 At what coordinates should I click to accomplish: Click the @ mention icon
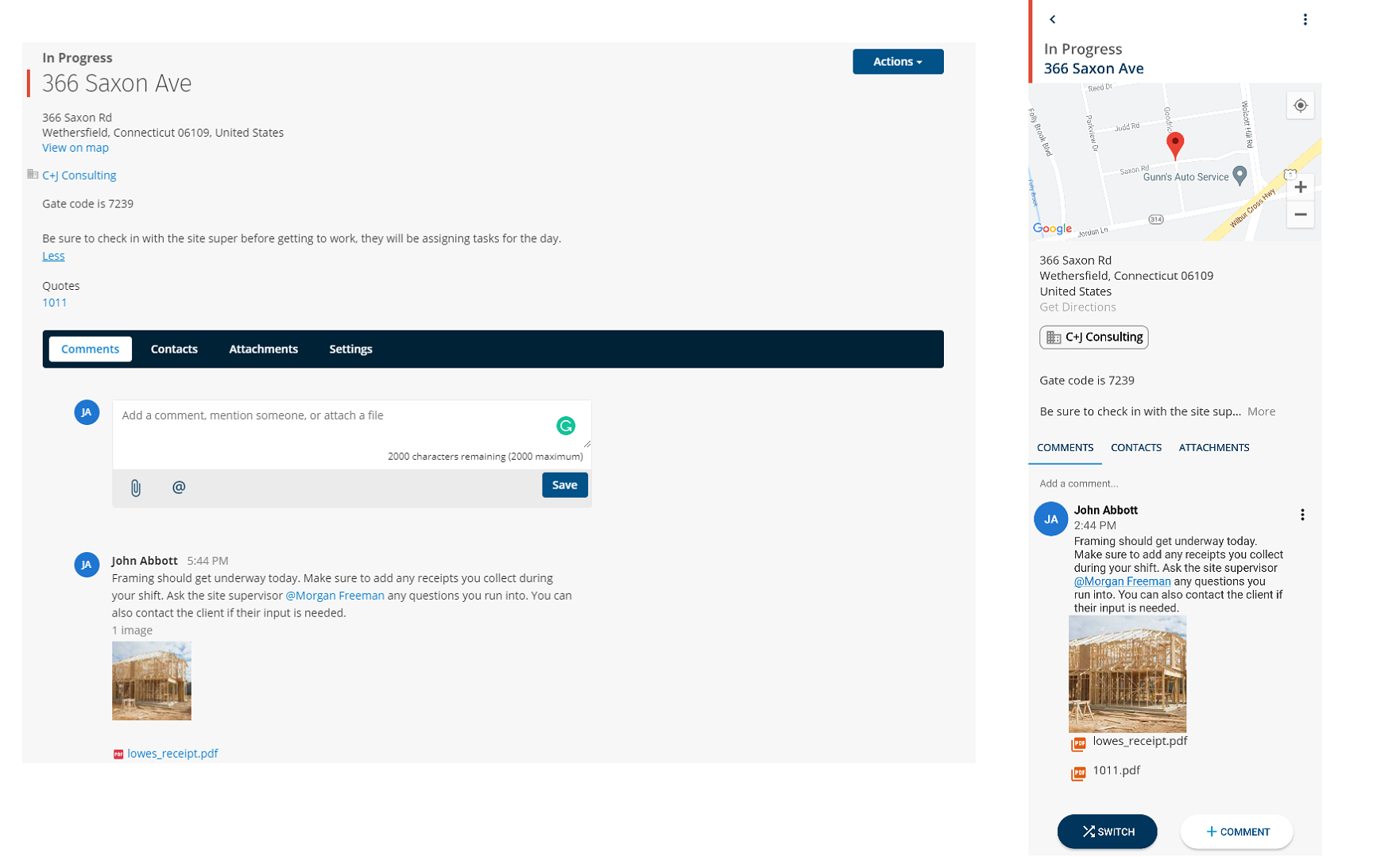[179, 487]
